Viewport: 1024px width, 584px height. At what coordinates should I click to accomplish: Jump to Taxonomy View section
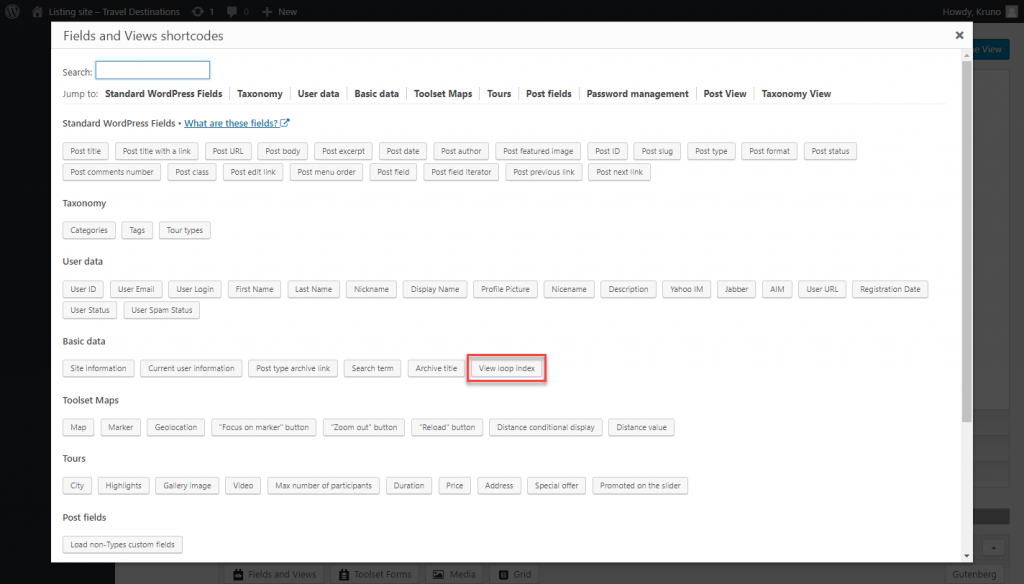(x=796, y=93)
